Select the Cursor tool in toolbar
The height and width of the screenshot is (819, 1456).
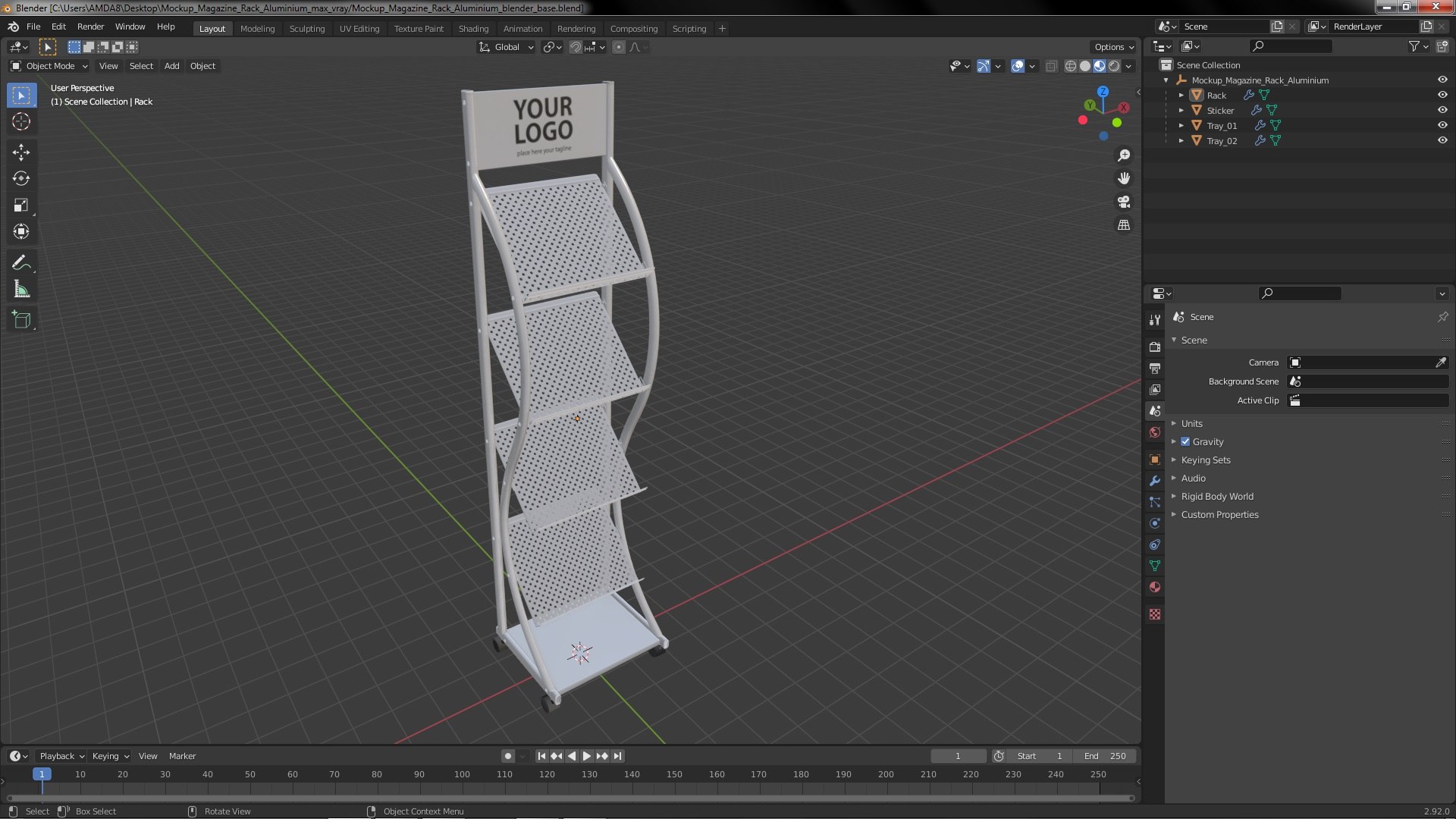coord(21,122)
